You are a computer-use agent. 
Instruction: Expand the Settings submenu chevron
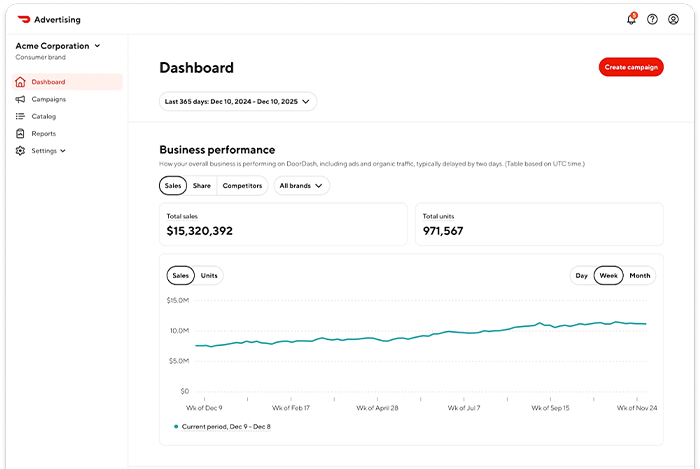pos(63,151)
